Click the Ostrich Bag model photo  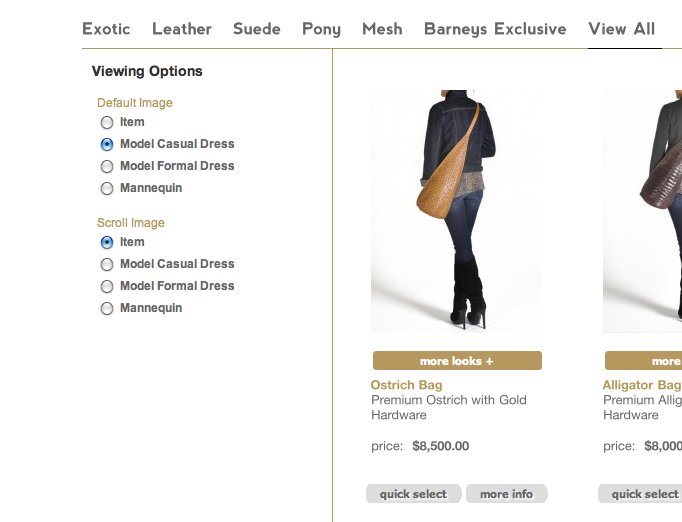tap(456, 210)
